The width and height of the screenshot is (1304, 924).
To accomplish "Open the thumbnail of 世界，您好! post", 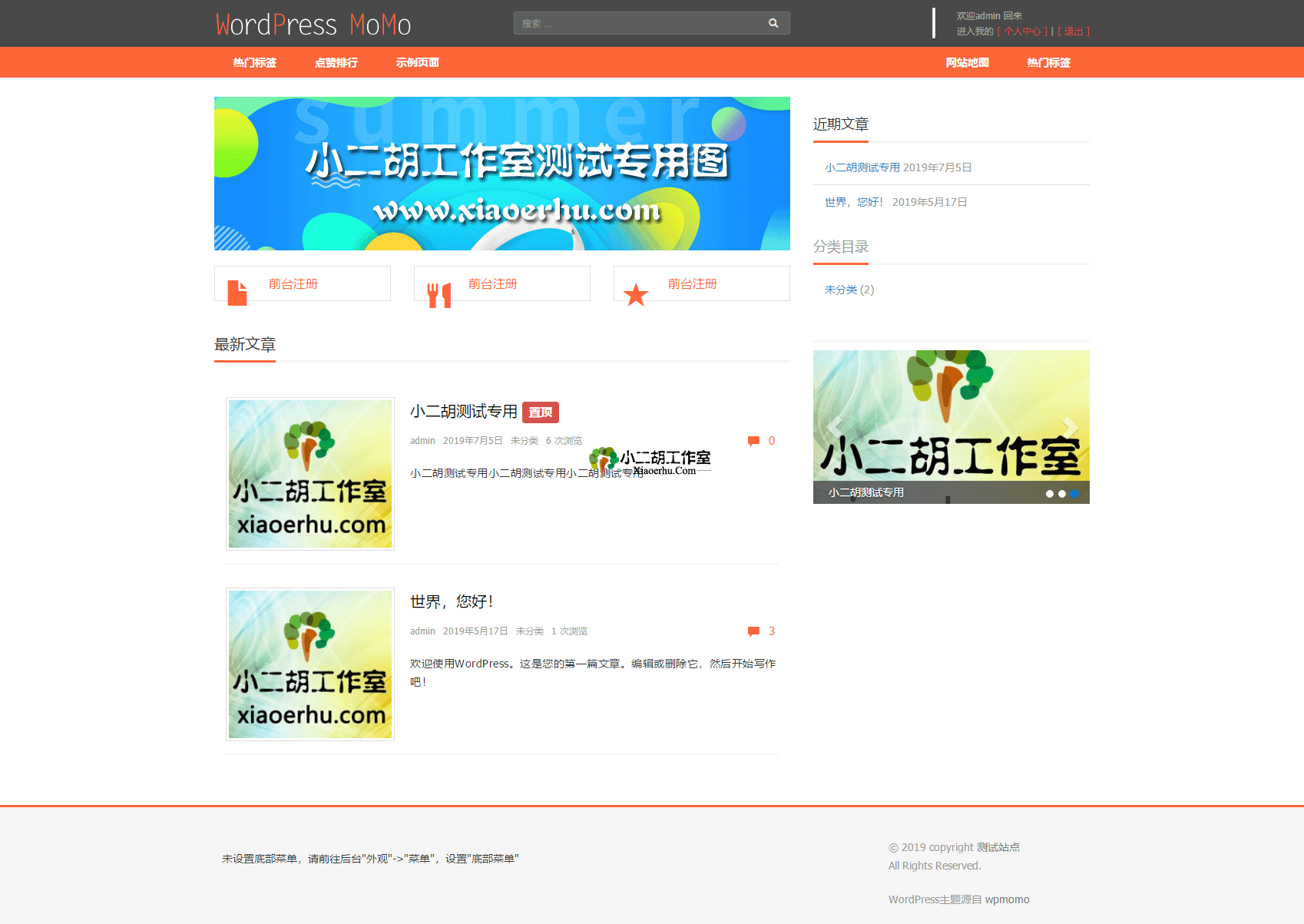I will tap(310, 664).
